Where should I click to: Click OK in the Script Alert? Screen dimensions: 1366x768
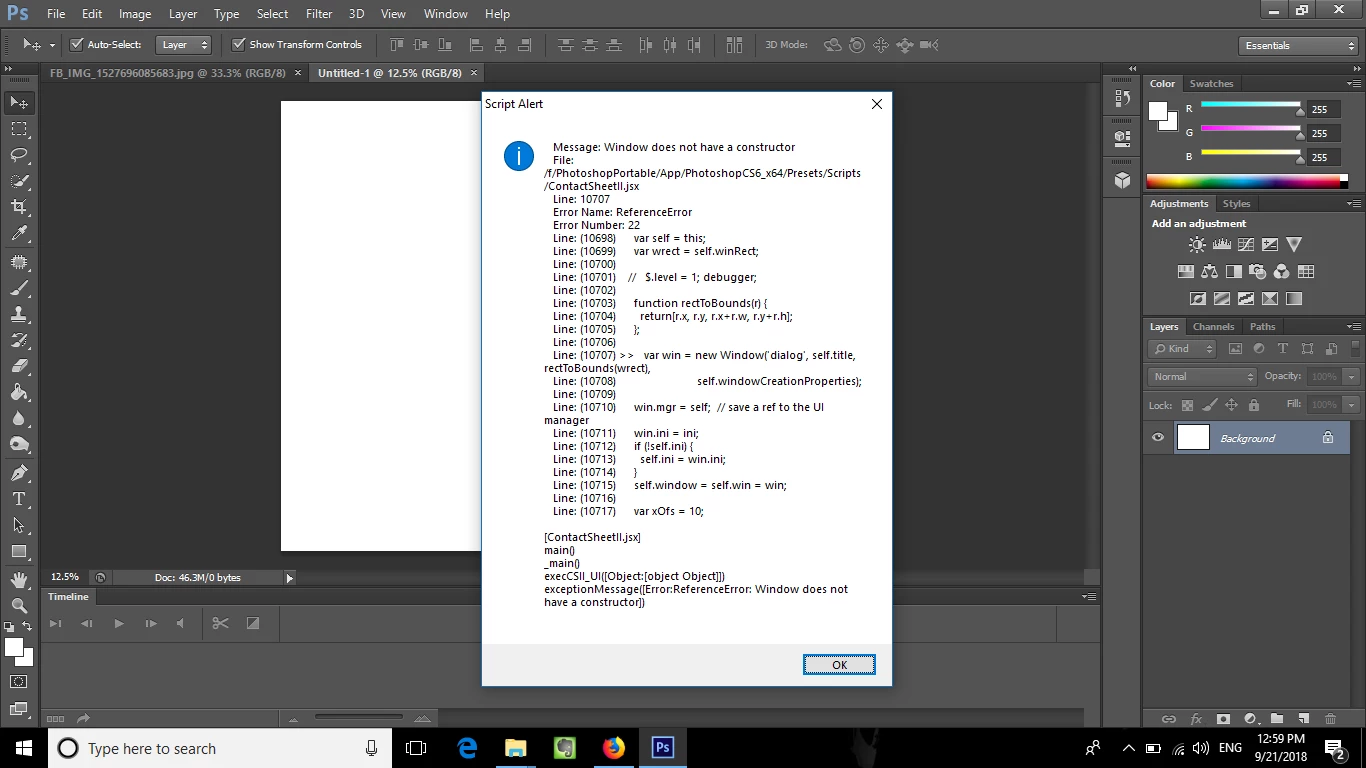(x=839, y=665)
